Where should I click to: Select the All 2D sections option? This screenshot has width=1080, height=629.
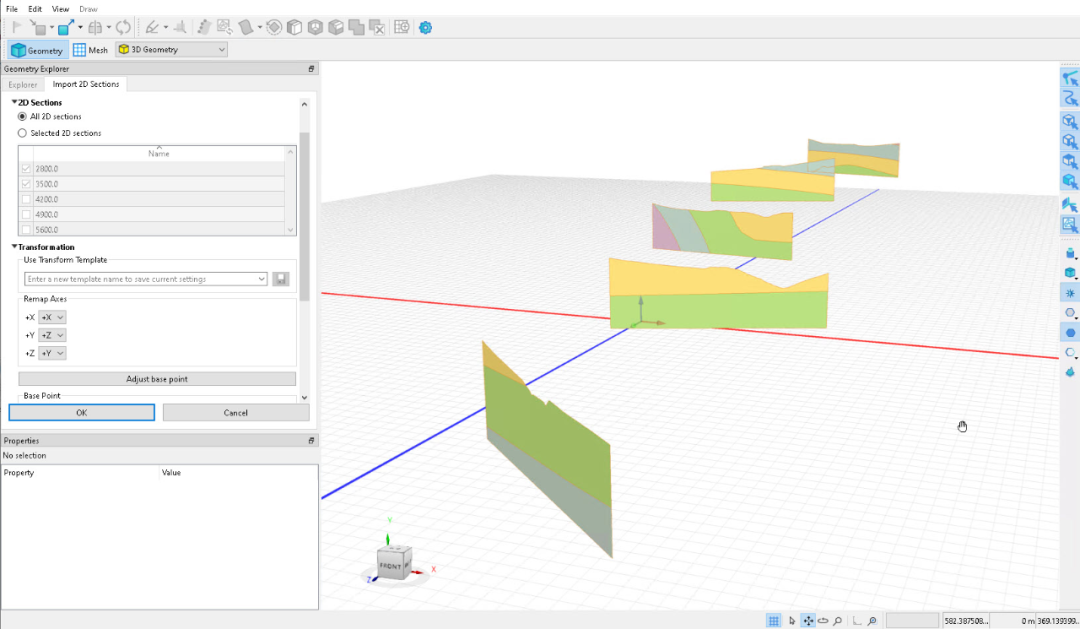tap(23, 117)
